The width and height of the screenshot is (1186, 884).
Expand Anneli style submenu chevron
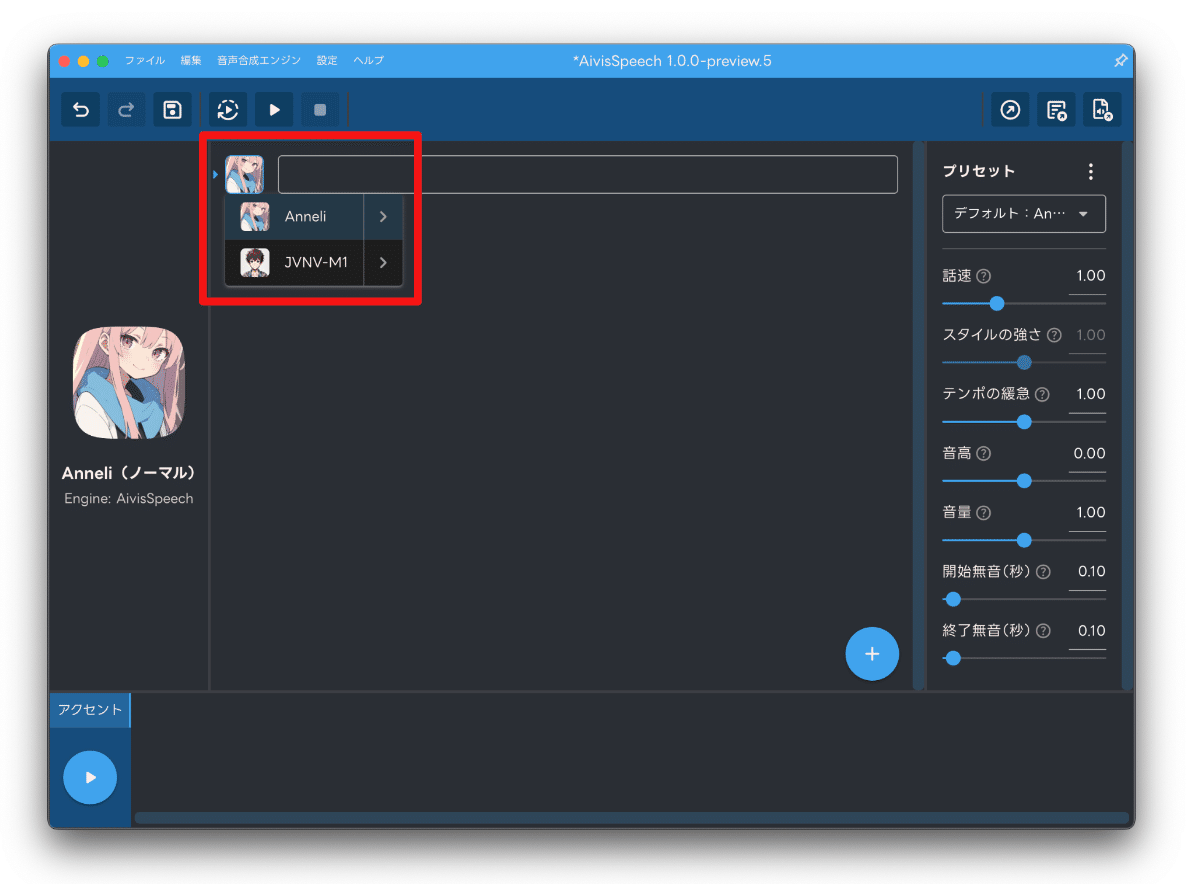(x=383, y=217)
